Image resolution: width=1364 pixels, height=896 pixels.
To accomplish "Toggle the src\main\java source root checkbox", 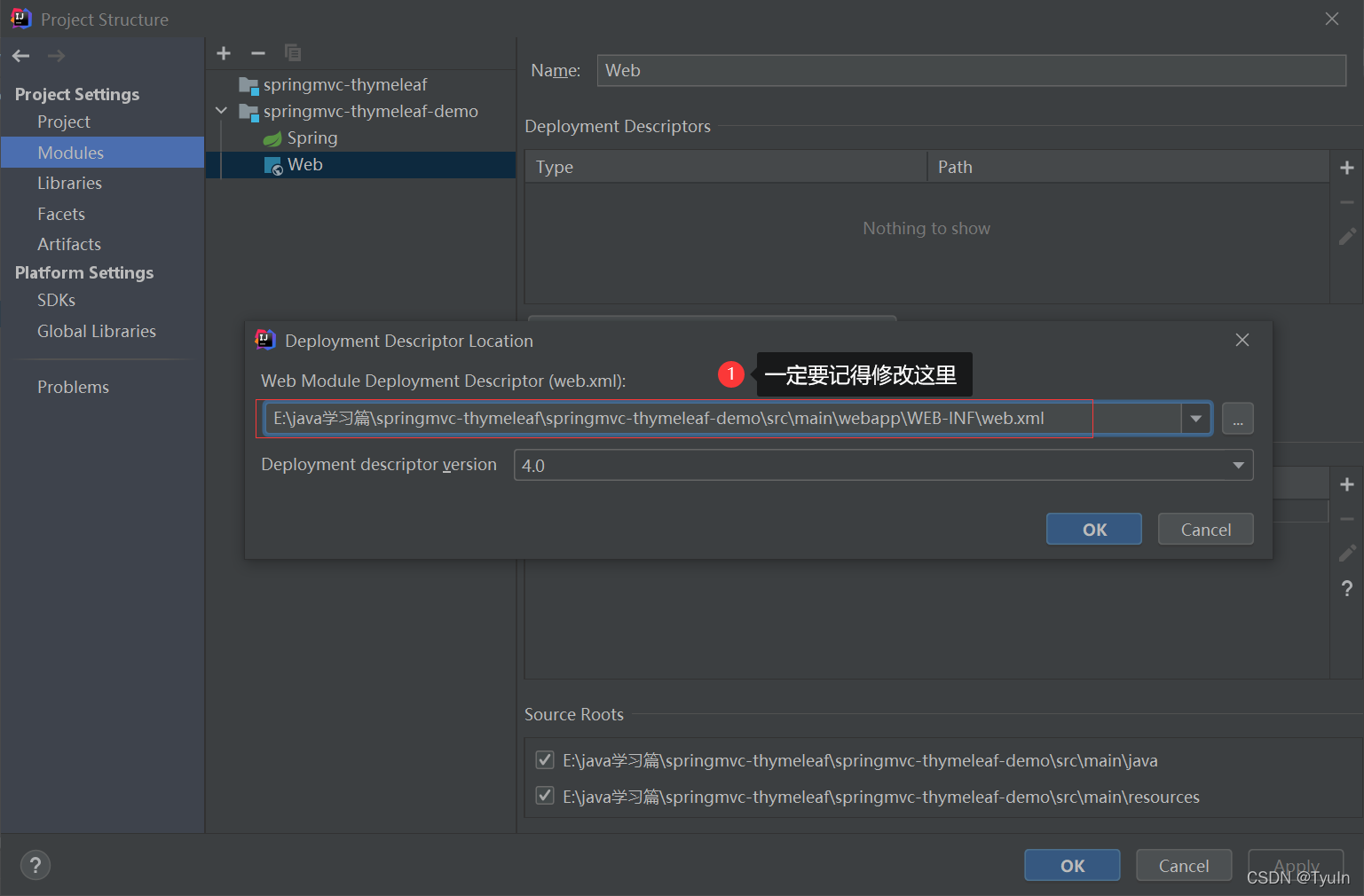I will [545, 759].
